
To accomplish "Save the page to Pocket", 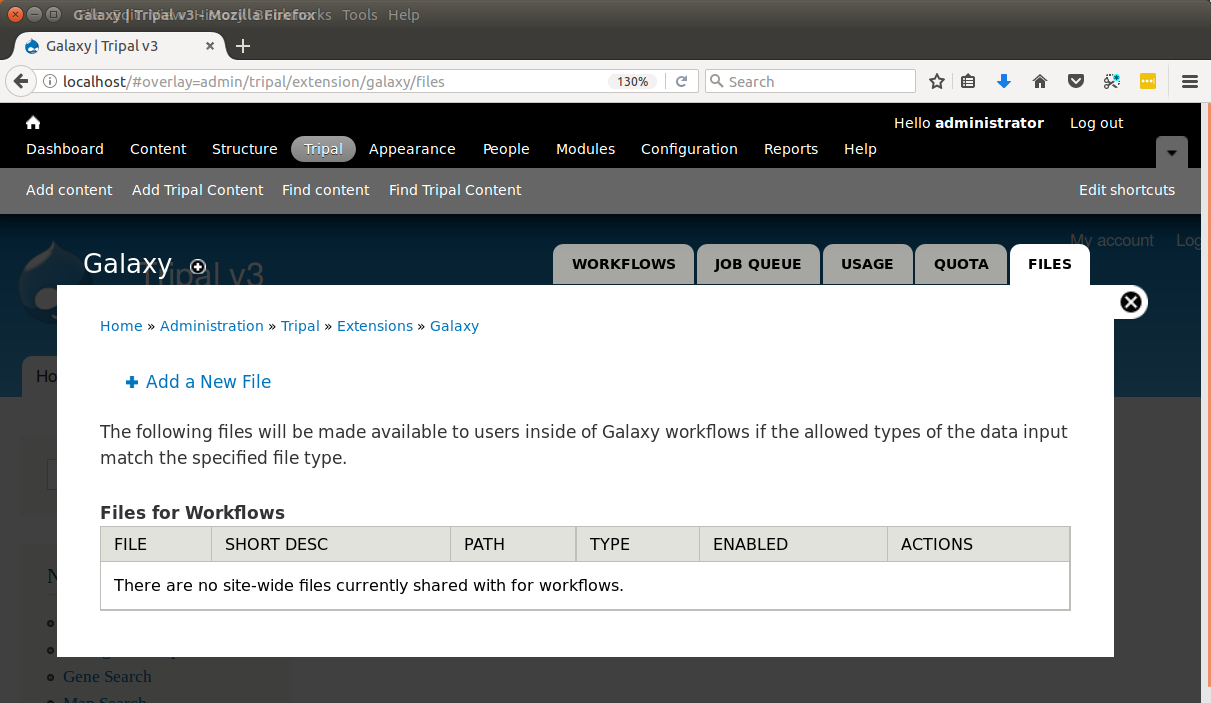I will tap(1076, 82).
